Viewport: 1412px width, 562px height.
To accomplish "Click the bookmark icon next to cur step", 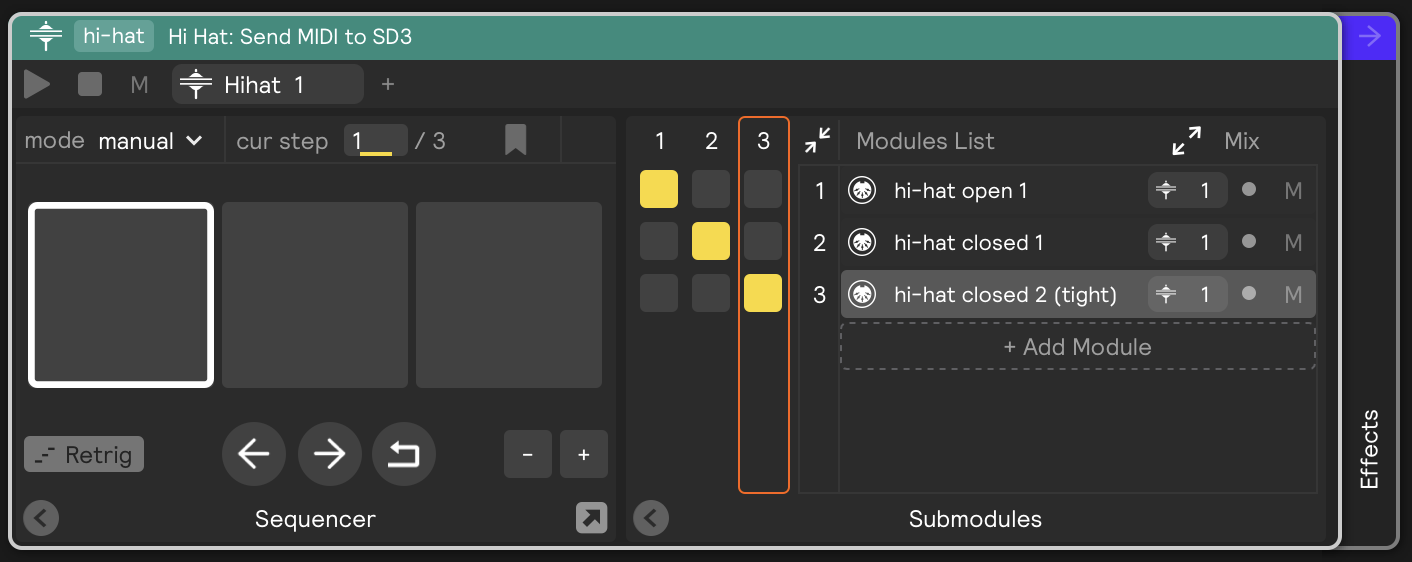I will point(515,141).
